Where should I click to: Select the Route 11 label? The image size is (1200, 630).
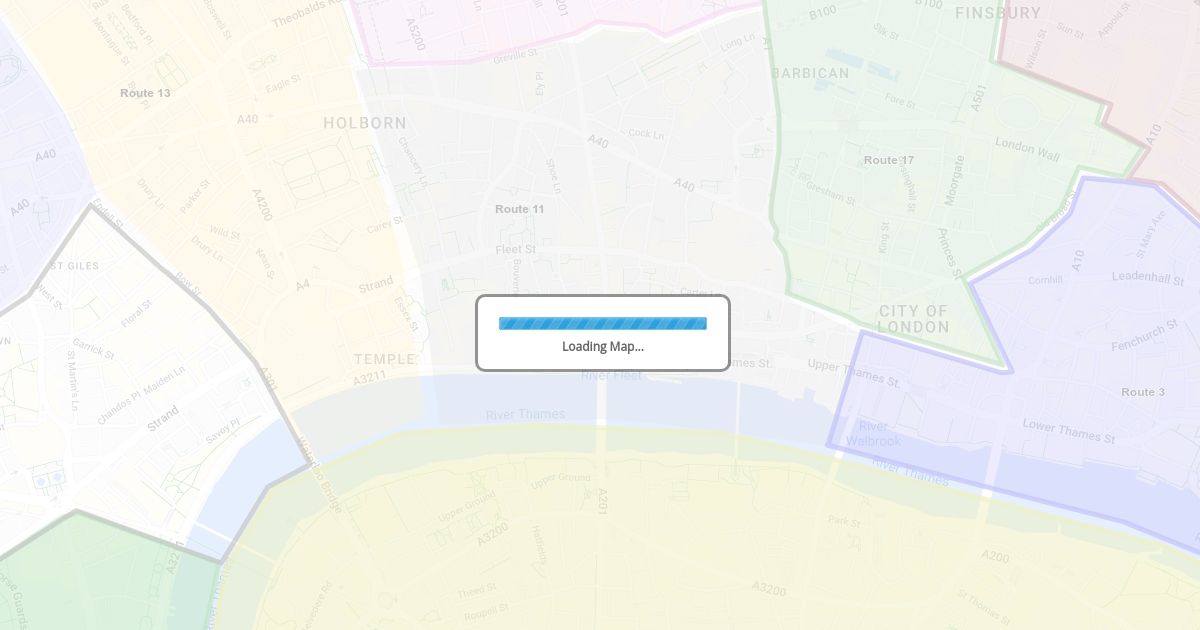click(x=520, y=209)
